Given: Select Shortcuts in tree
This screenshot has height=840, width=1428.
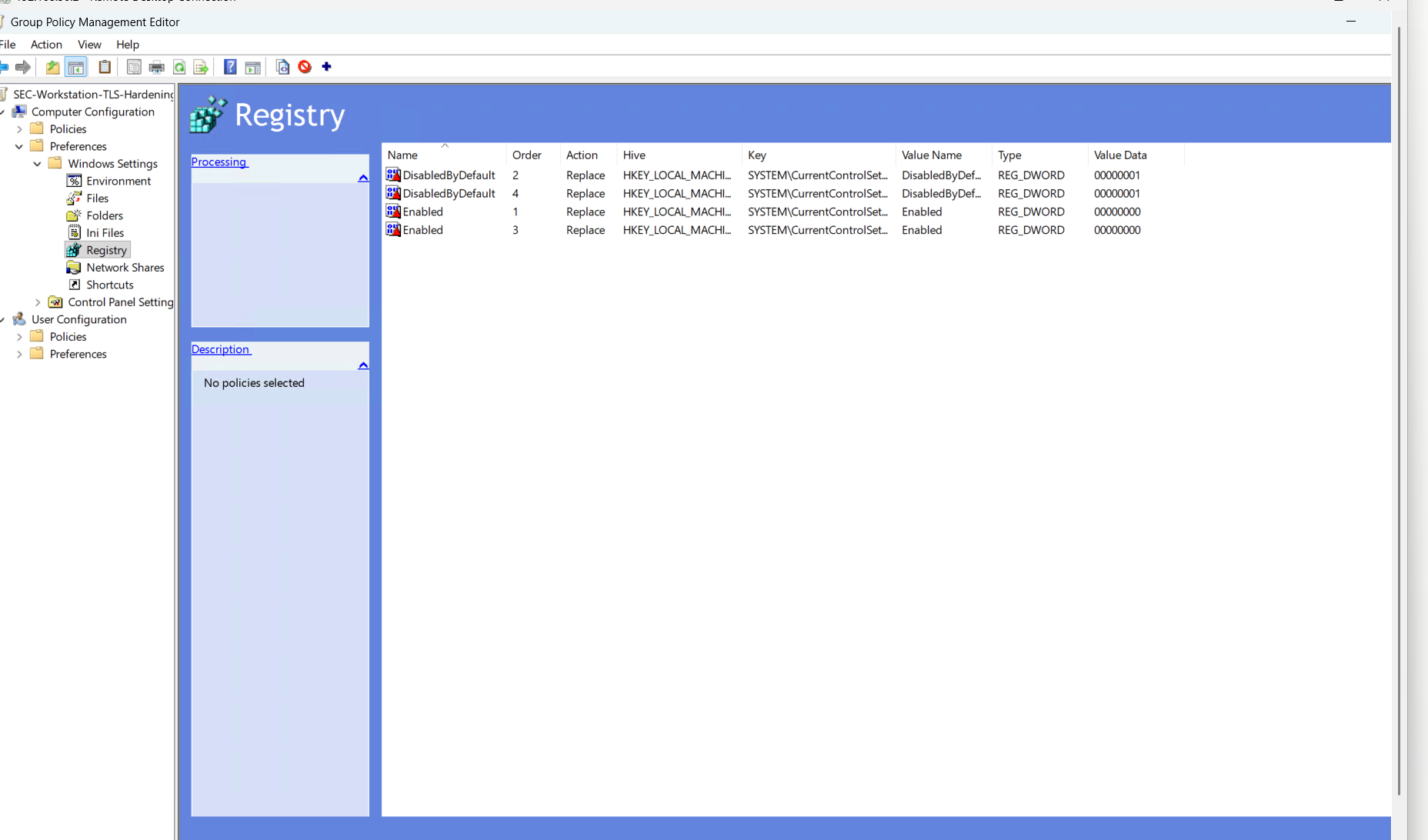Looking at the screenshot, I should click(109, 285).
